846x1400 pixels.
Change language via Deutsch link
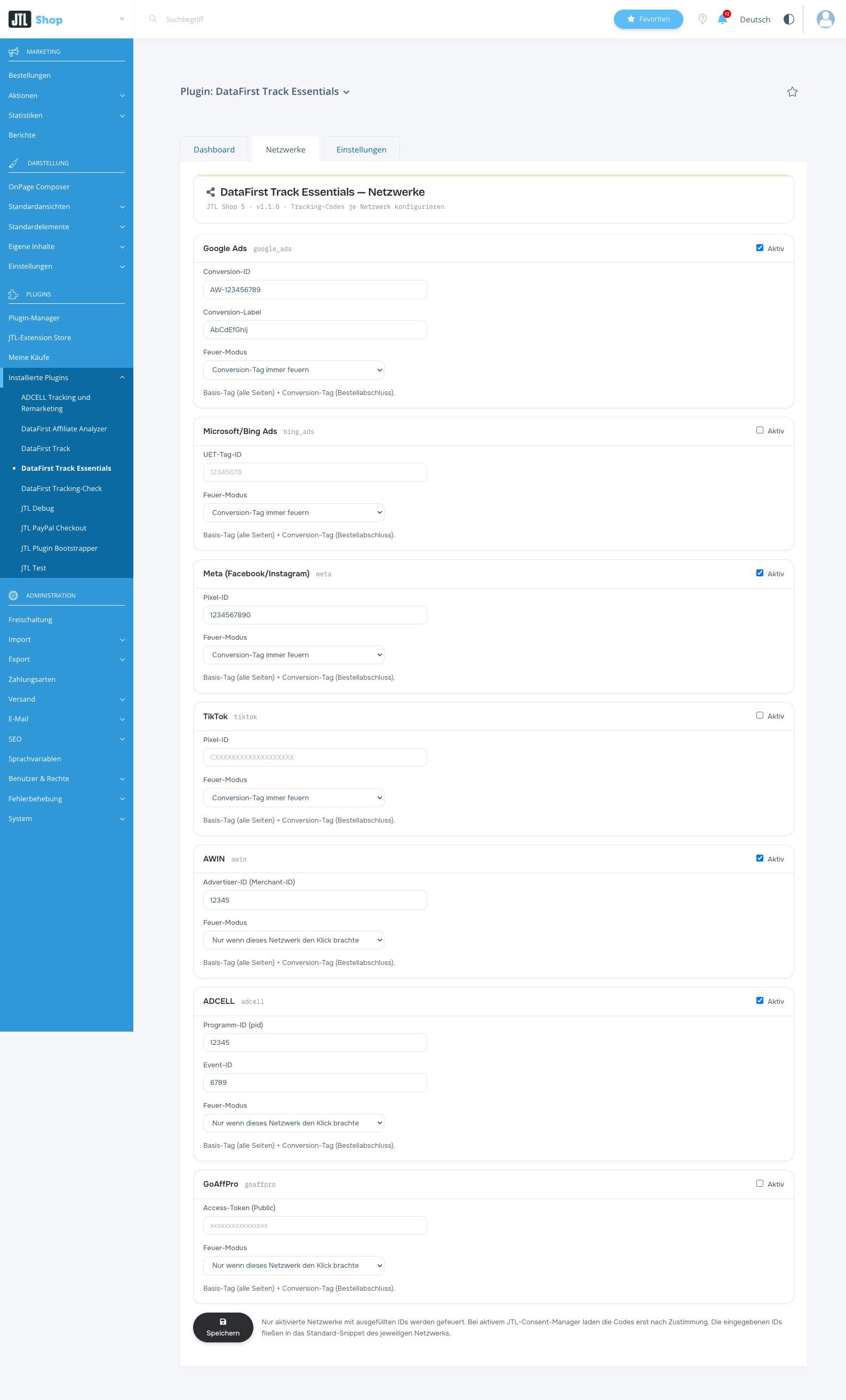tap(755, 19)
